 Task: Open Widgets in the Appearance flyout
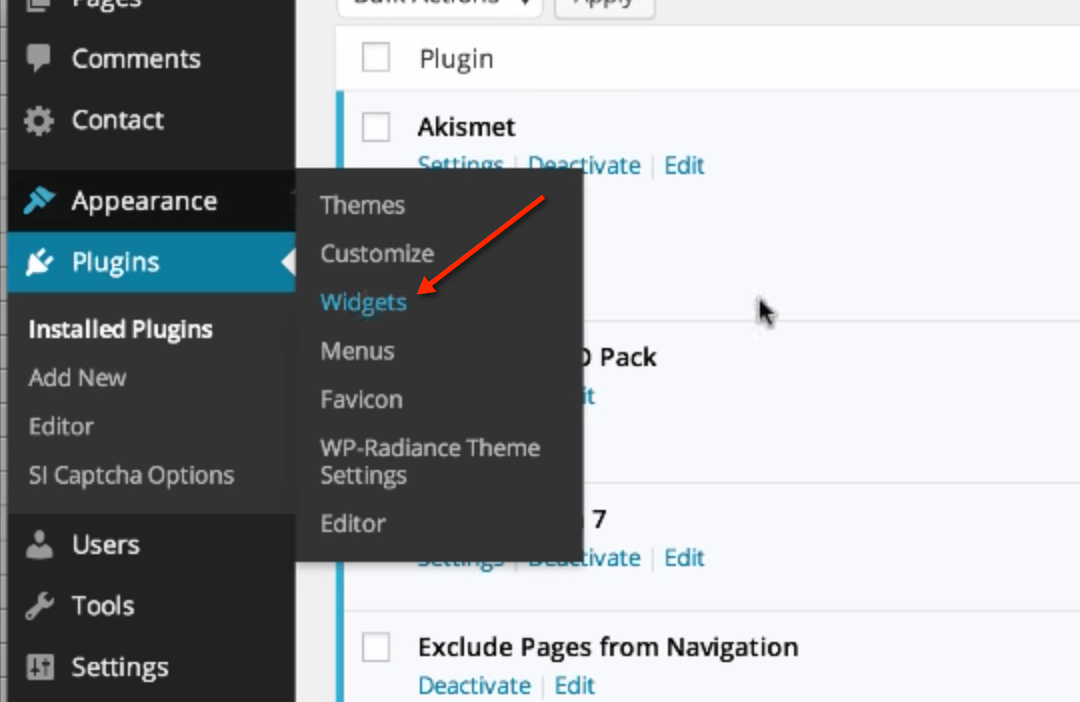point(364,302)
